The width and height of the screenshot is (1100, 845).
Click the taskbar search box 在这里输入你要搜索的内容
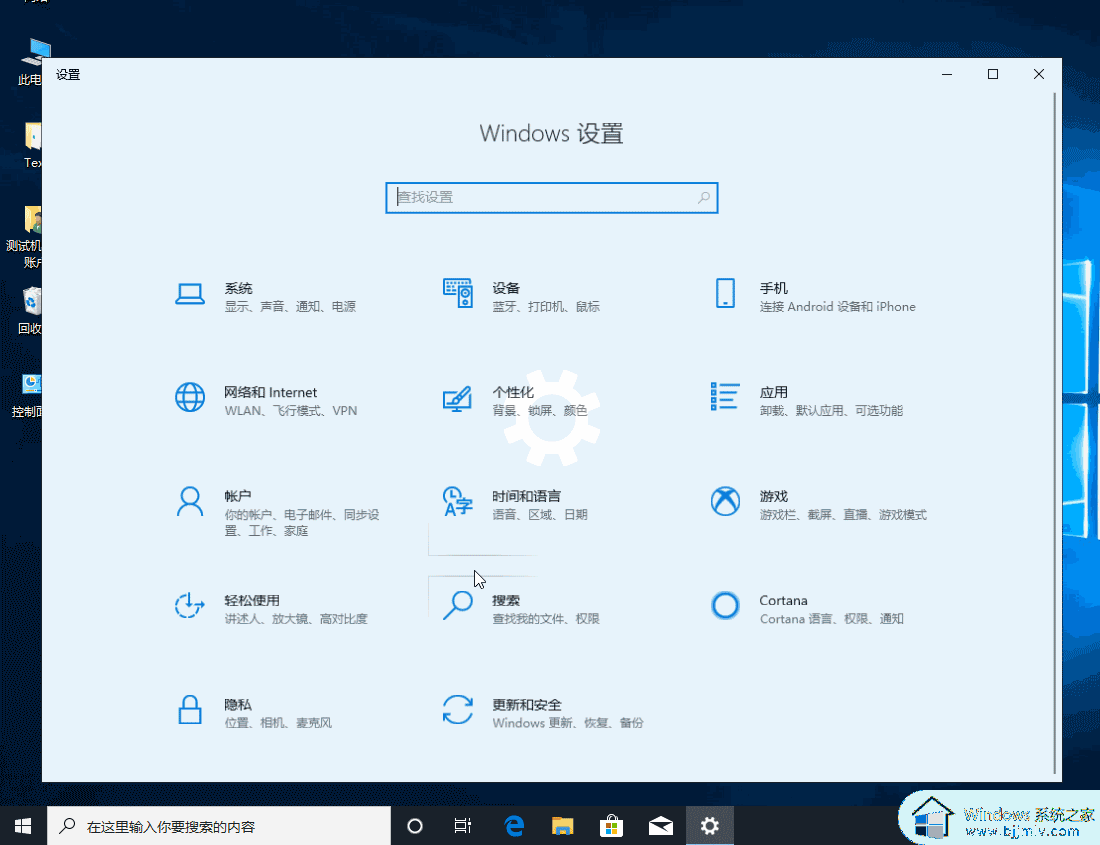[219, 826]
